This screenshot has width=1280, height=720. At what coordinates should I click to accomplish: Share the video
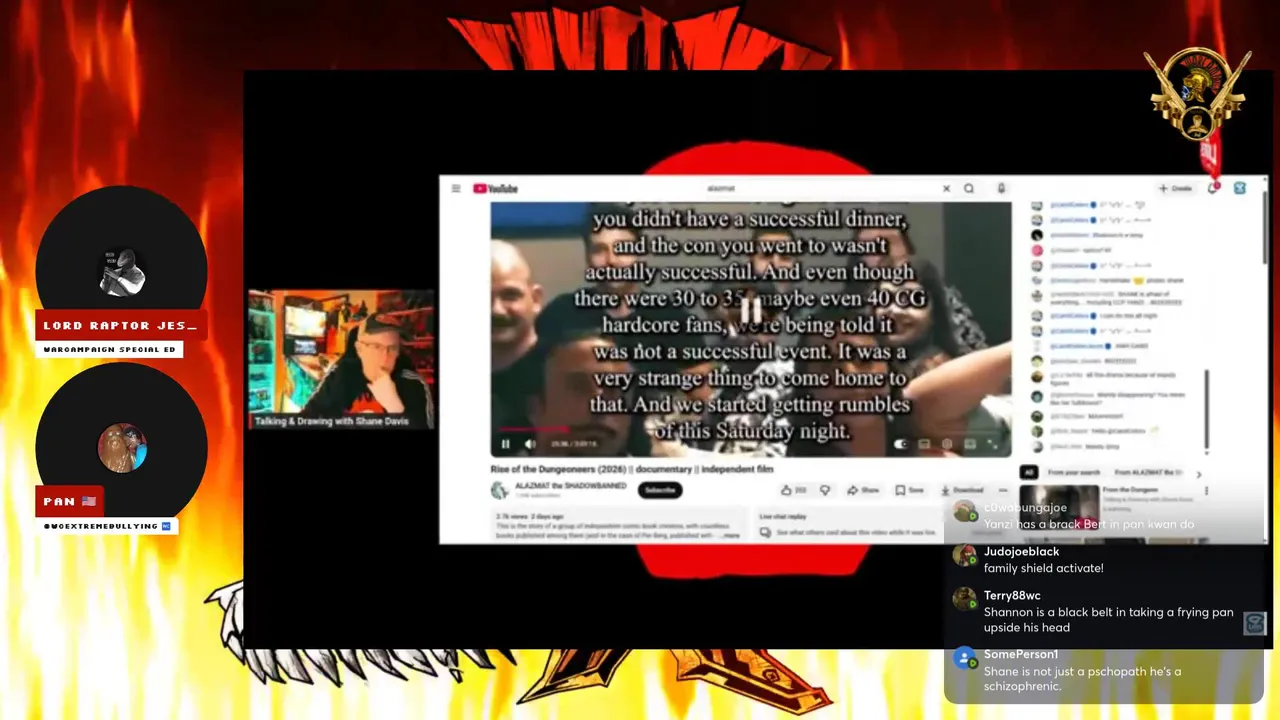863,490
